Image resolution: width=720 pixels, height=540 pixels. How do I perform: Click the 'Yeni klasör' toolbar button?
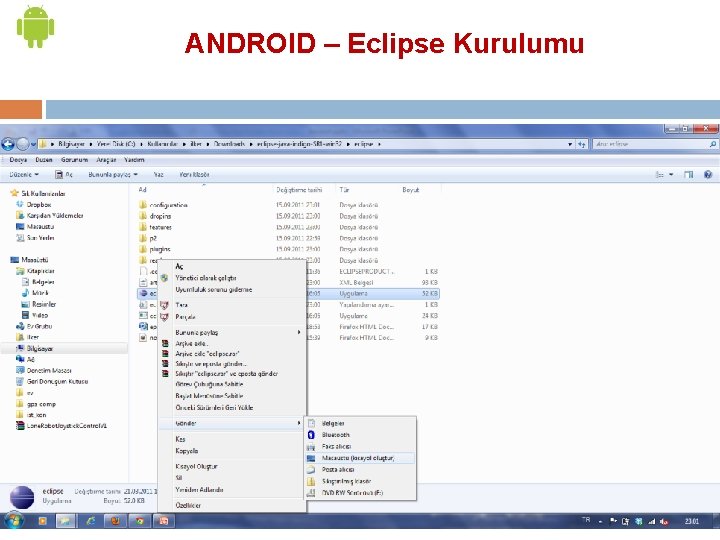click(x=194, y=174)
